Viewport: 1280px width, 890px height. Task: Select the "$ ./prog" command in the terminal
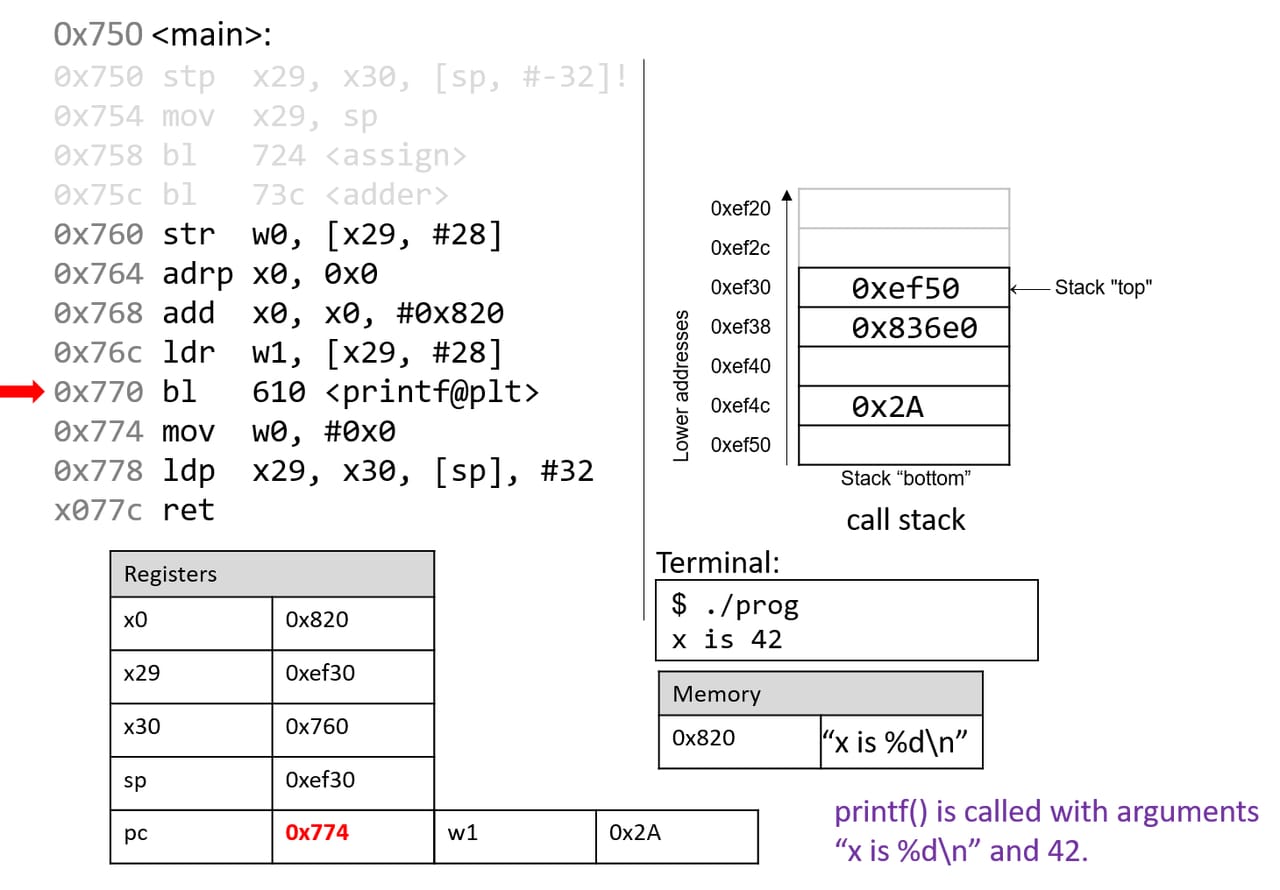735,605
